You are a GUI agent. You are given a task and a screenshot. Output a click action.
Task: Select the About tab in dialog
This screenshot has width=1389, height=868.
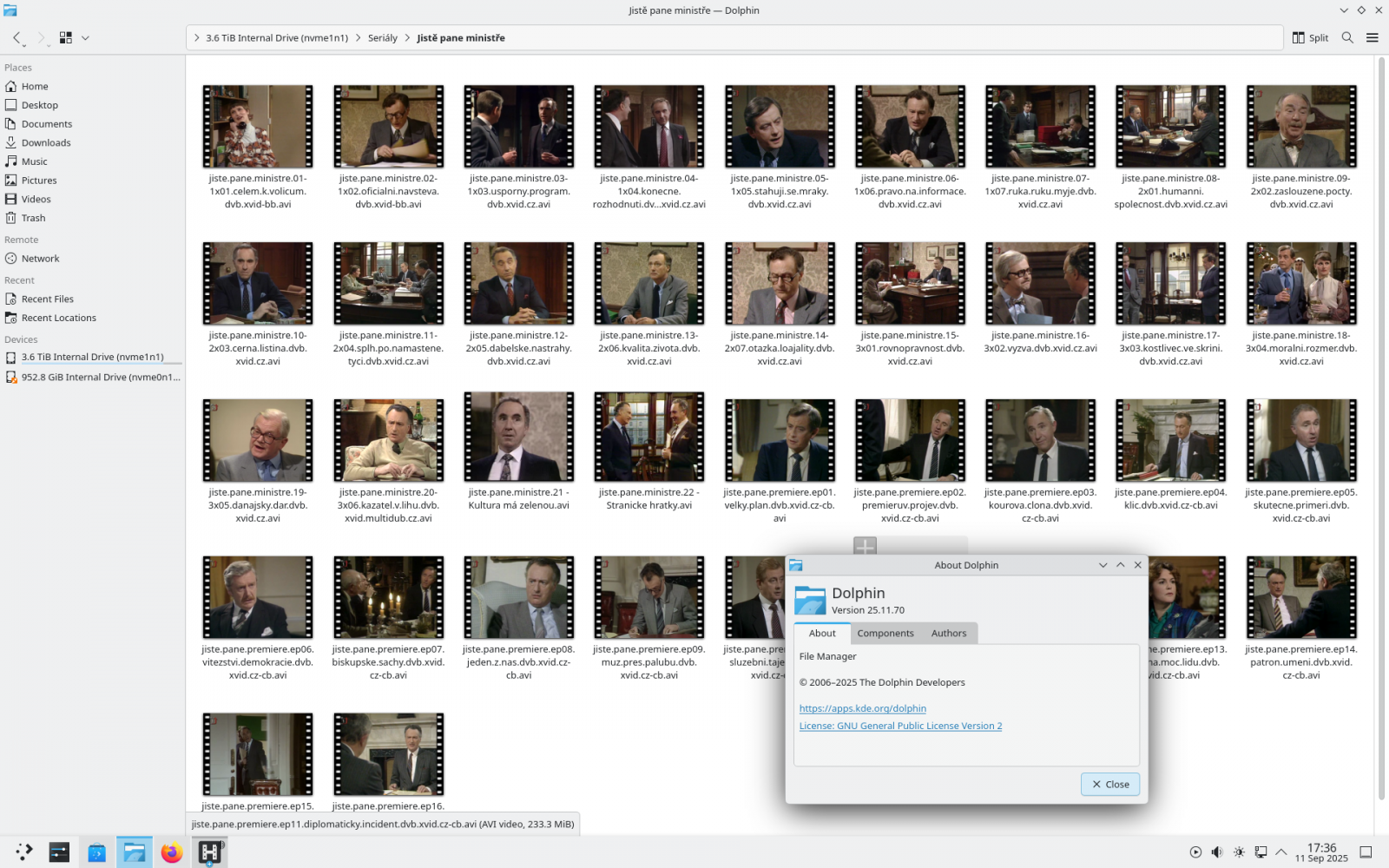pos(822,634)
